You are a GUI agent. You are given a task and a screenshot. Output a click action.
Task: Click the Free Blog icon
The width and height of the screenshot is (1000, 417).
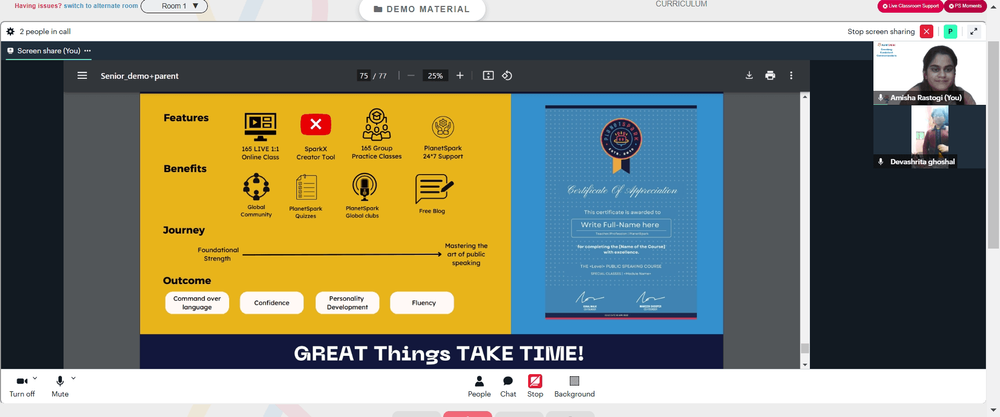pos(434,189)
